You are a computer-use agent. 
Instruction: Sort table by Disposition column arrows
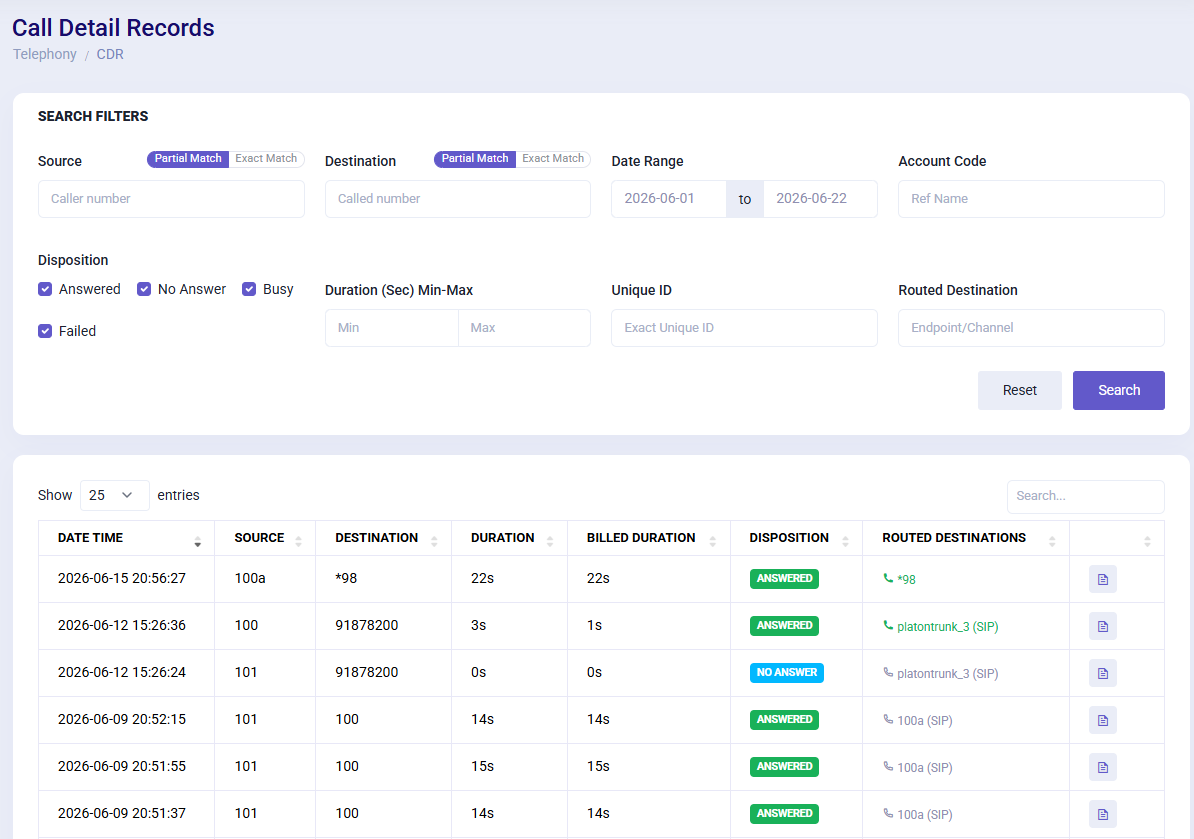pos(845,541)
